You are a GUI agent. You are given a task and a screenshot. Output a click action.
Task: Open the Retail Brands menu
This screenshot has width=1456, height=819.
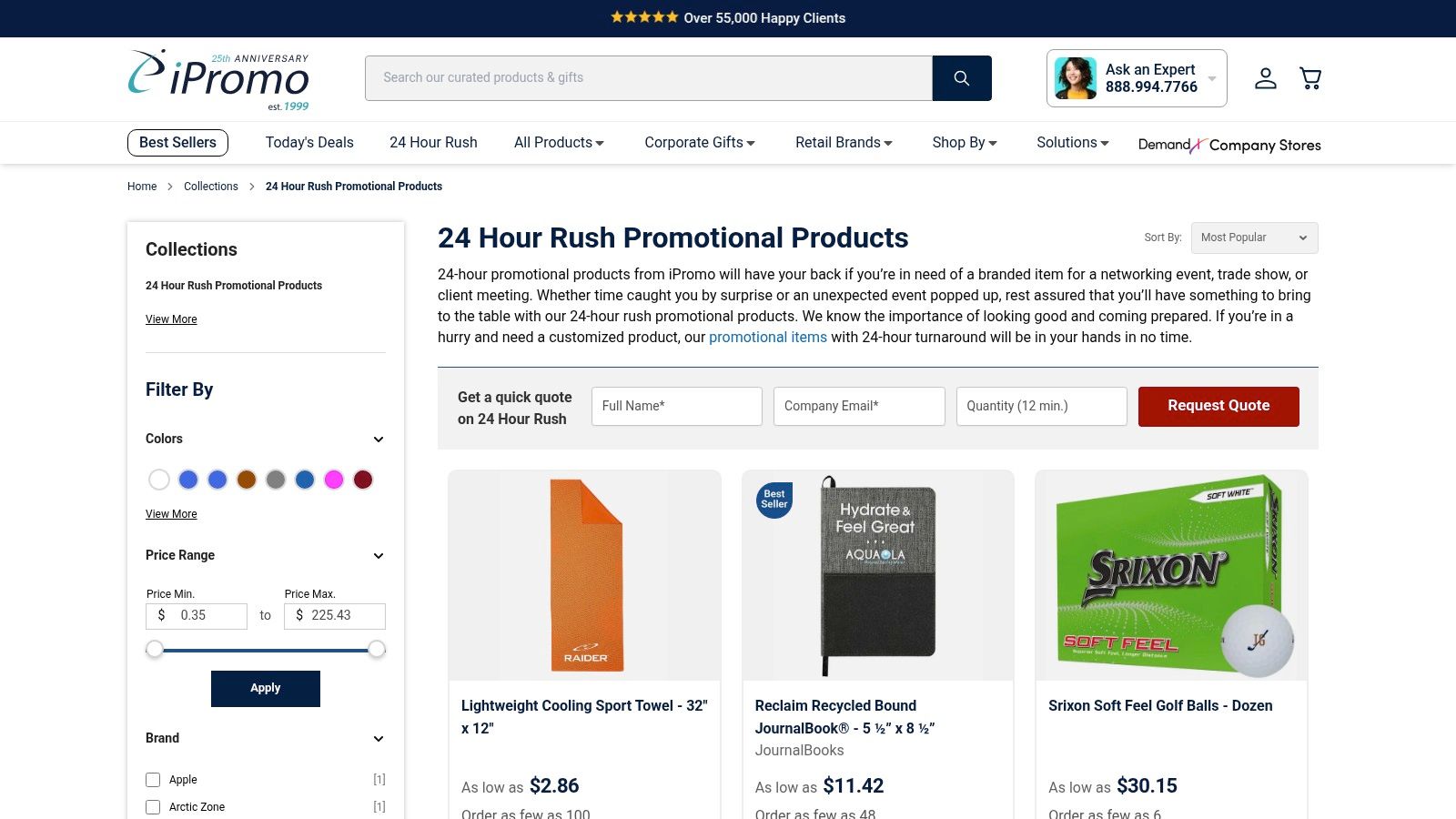(844, 142)
